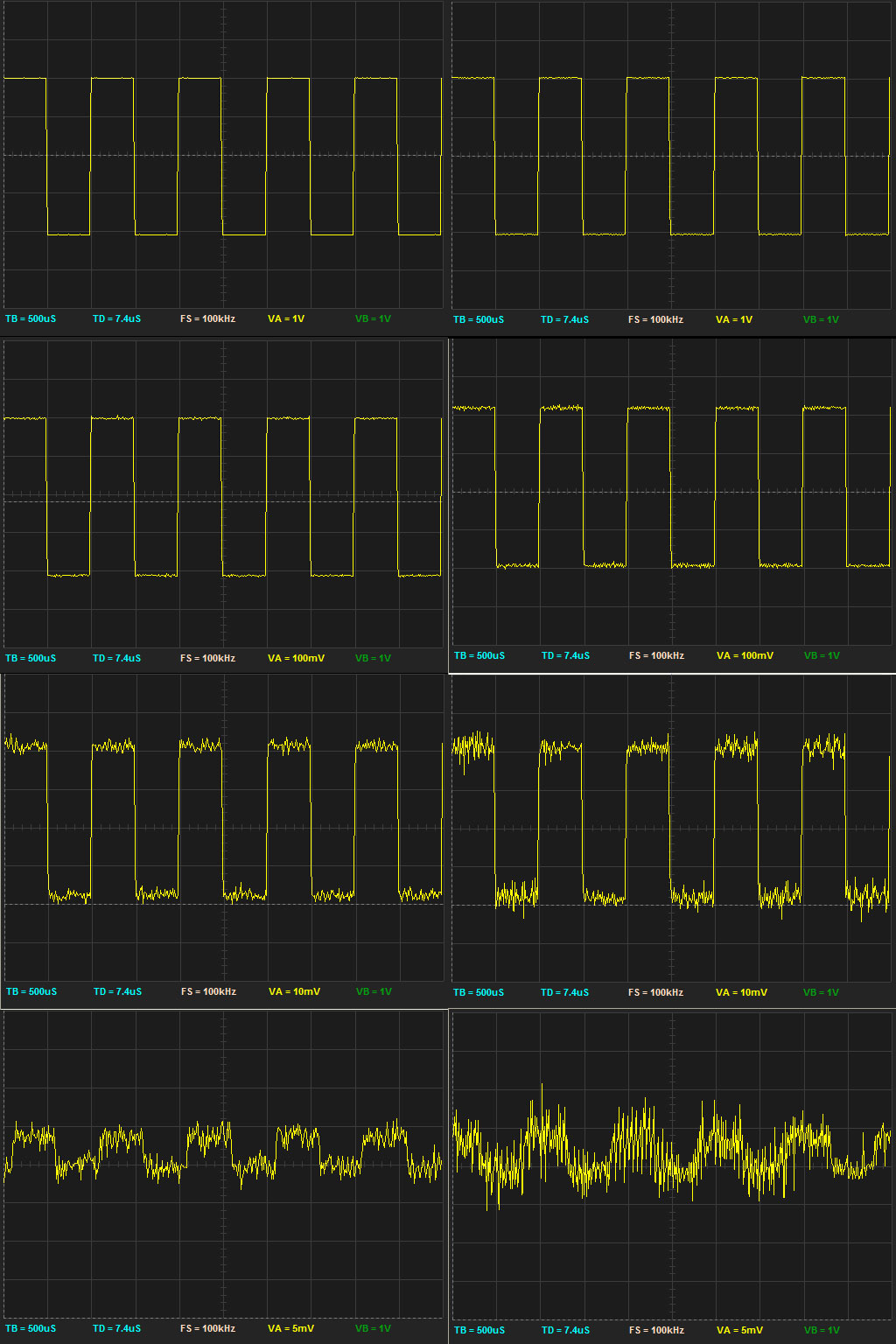This screenshot has height=1344, width=896.
Task: Select VA = 1V label in left top panel
Action: 286,318
